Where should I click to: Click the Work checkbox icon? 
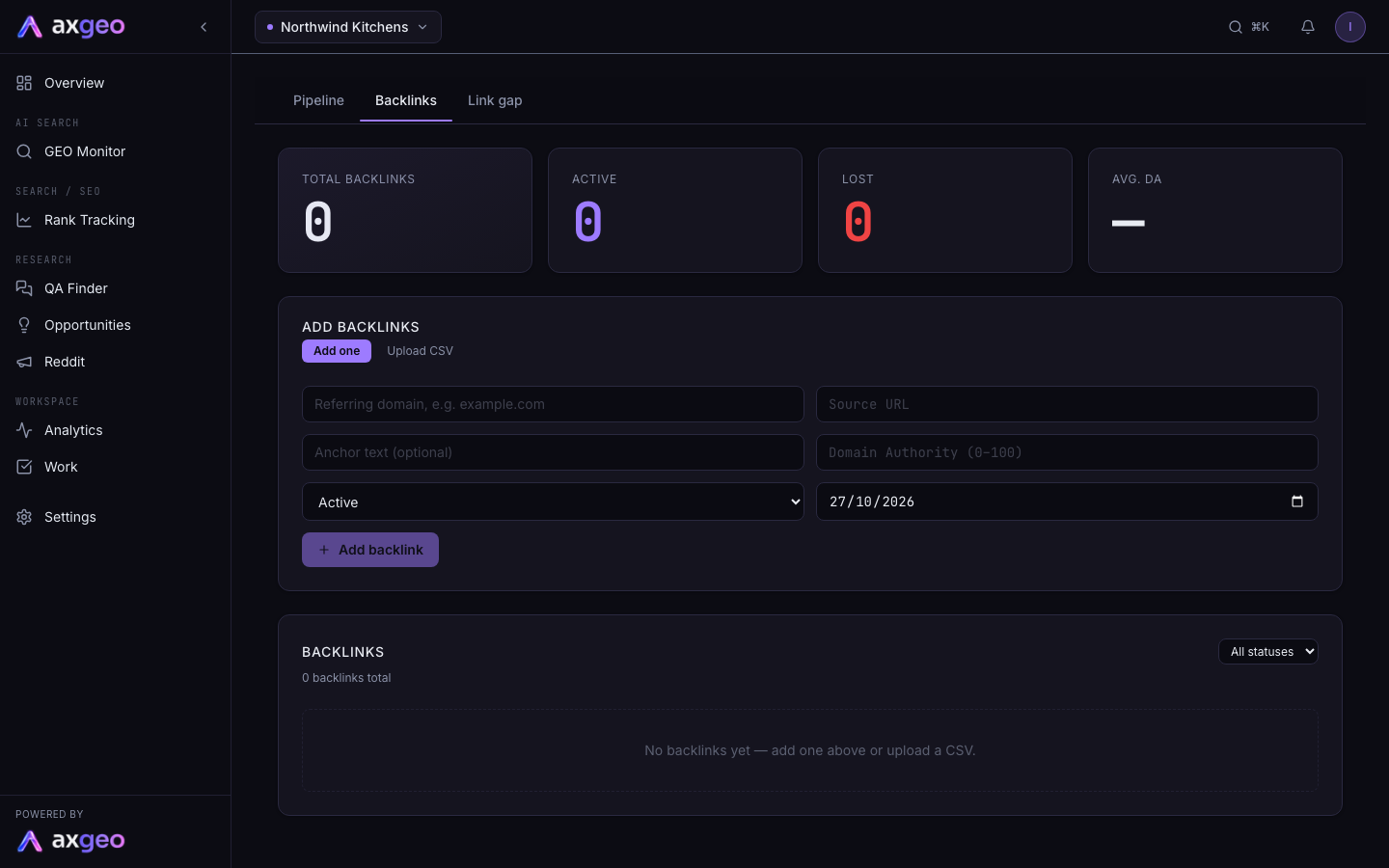click(24, 467)
